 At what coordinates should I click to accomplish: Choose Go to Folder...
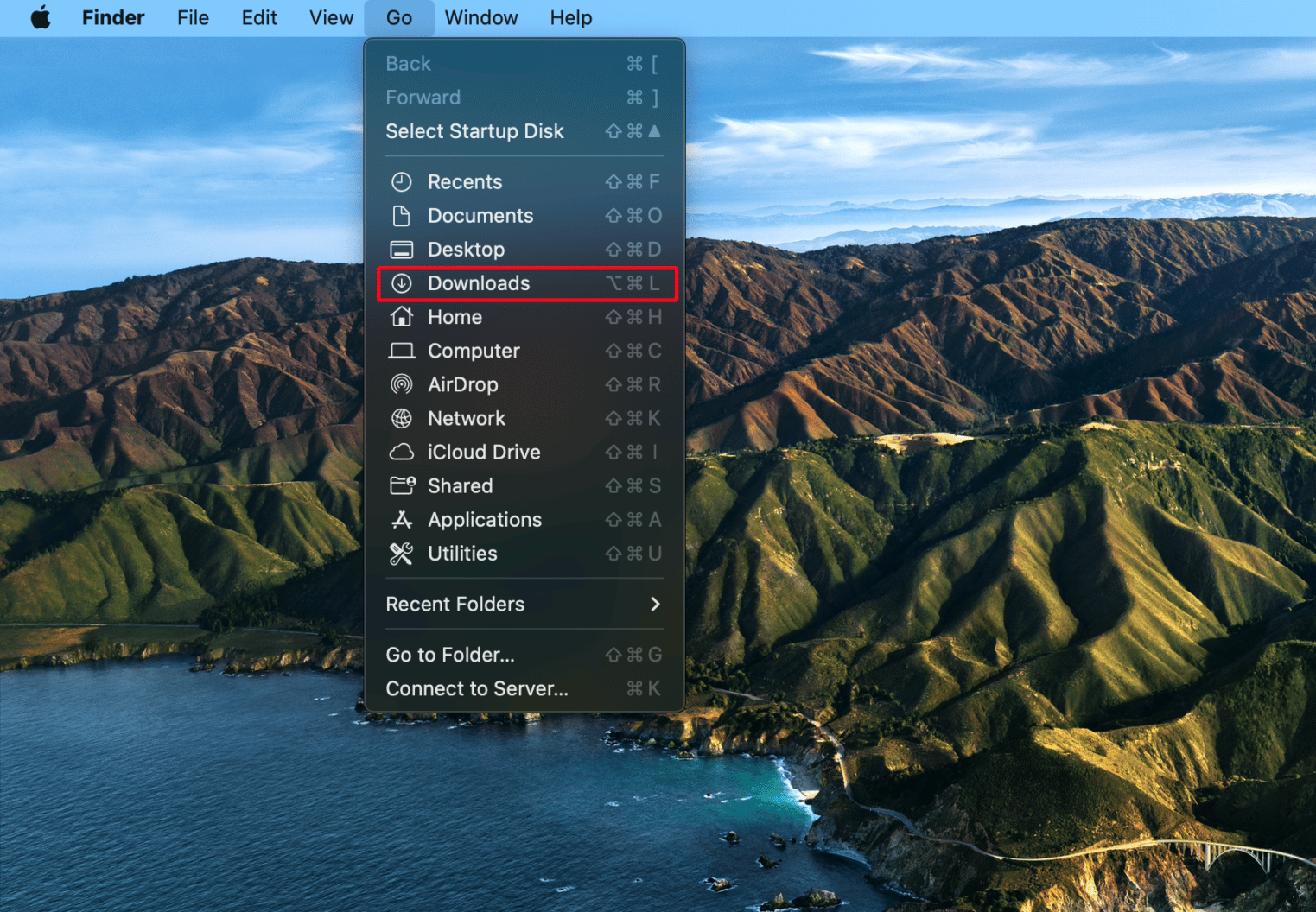point(524,655)
